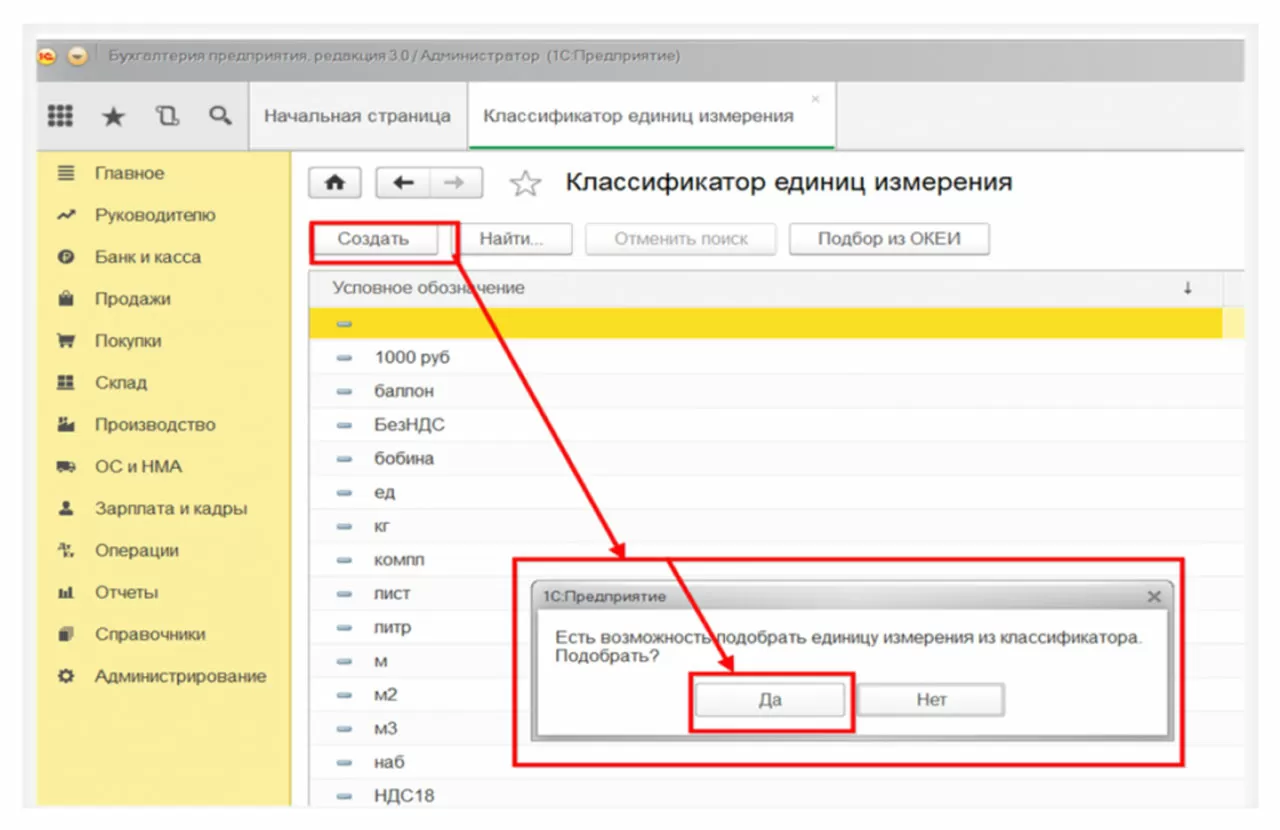
Task: Open the sections grid menu icon
Action: coord(60,116)
